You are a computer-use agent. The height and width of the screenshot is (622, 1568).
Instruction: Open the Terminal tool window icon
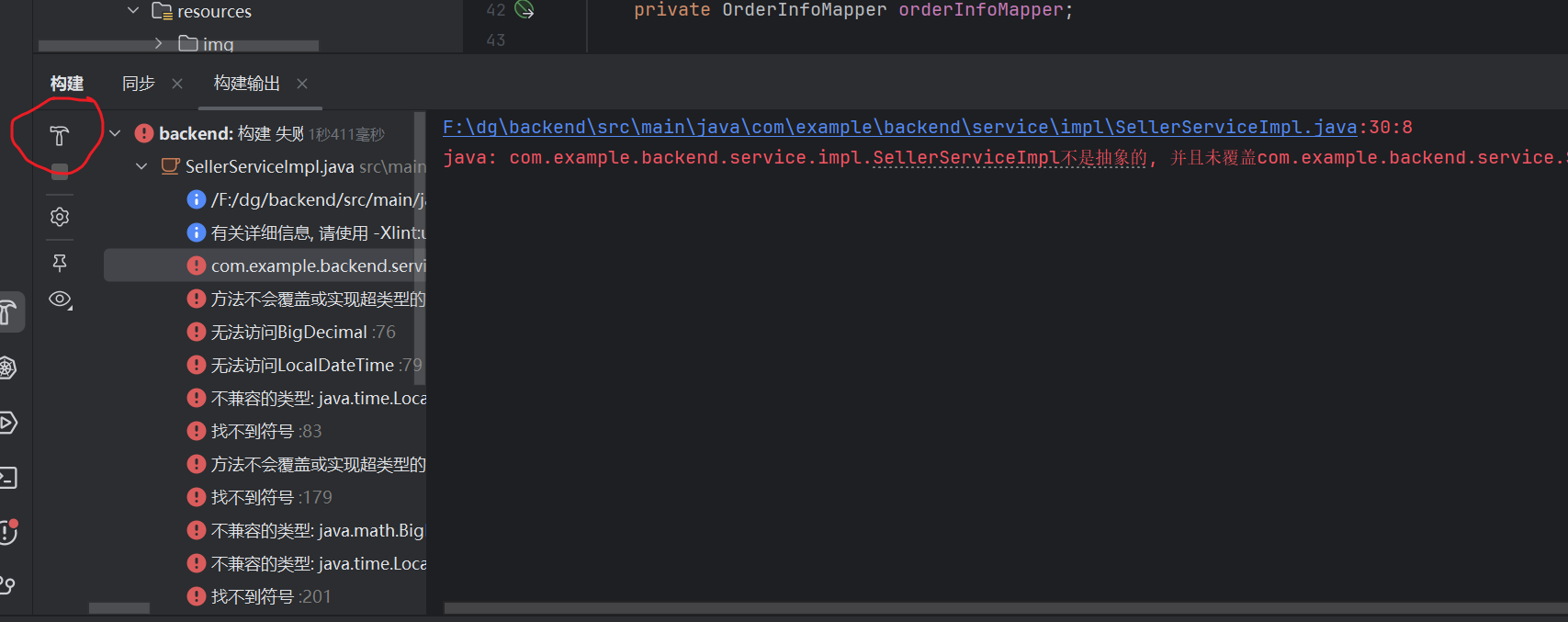click(7, 478)
